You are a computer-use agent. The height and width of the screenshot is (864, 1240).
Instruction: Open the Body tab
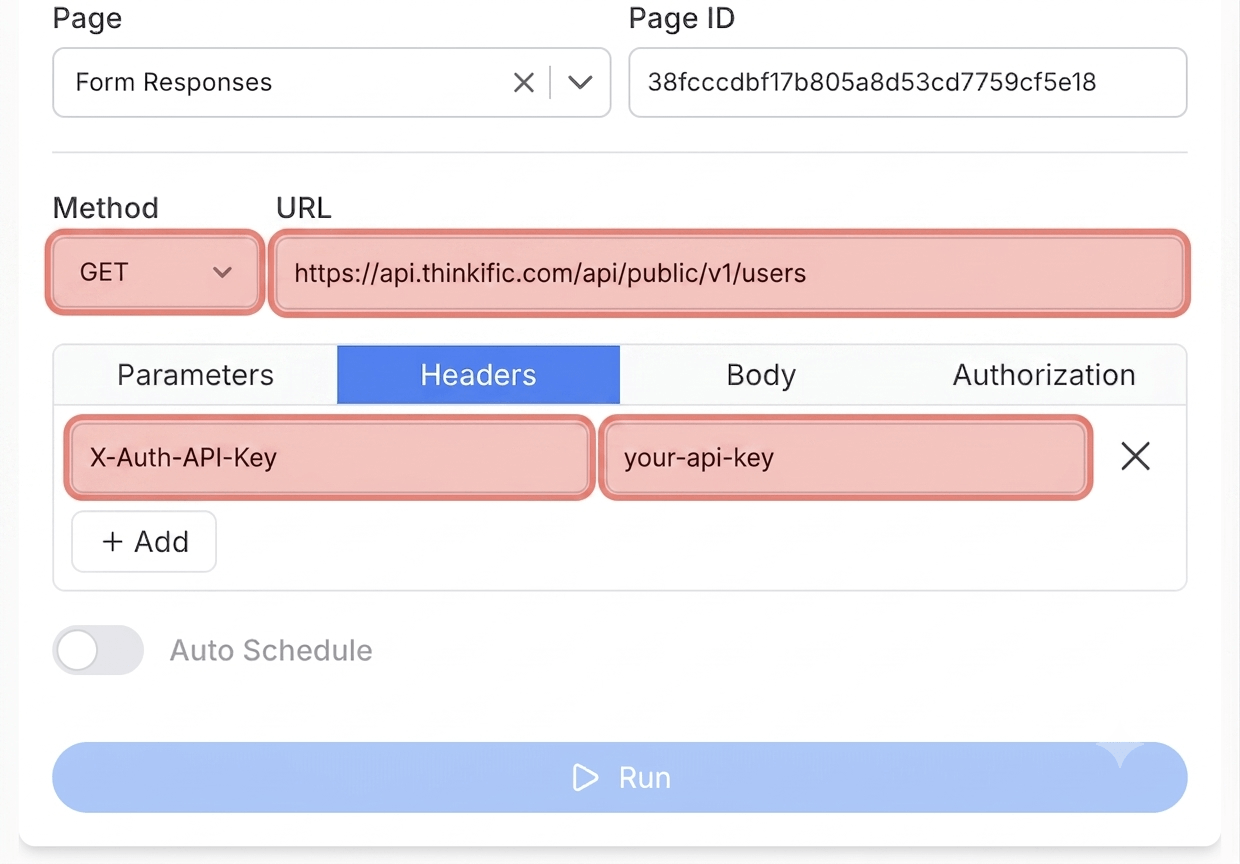(x=761, y=375)
